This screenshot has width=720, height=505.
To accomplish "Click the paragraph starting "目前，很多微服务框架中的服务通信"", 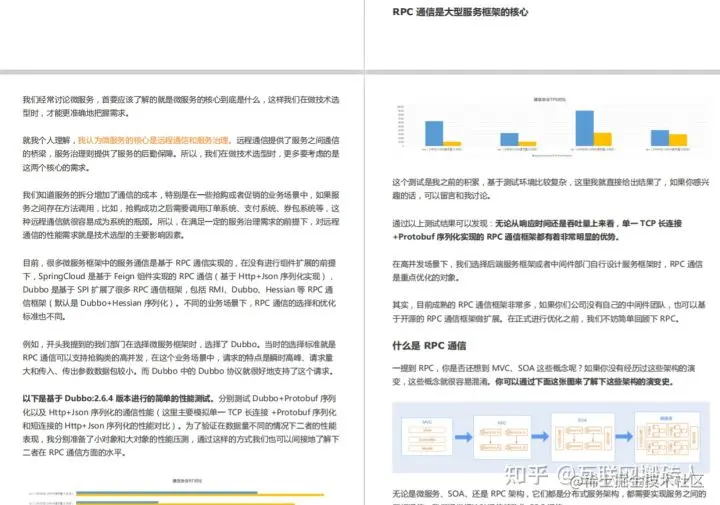I will [x=180, y=289].
